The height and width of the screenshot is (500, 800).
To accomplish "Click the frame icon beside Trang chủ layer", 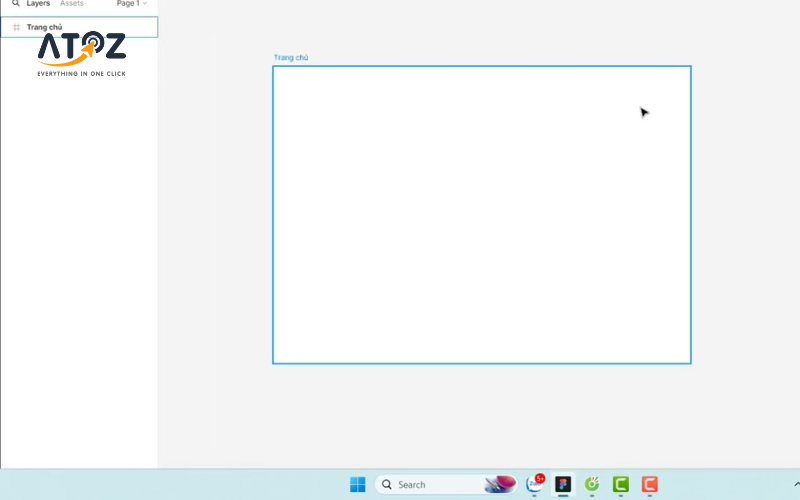I will point(16,27).
